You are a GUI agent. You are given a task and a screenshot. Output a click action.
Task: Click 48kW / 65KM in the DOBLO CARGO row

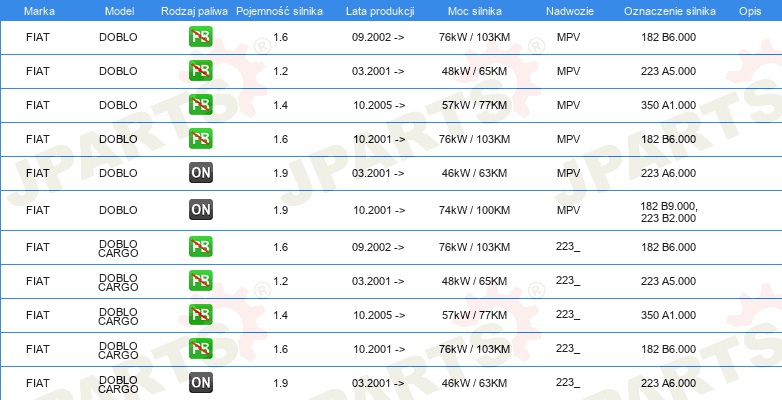click(474, 281)
